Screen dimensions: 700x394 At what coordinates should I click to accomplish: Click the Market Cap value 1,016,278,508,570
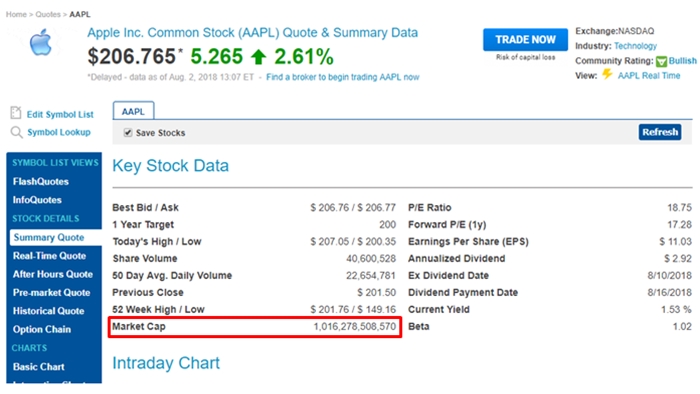[354, 326]
